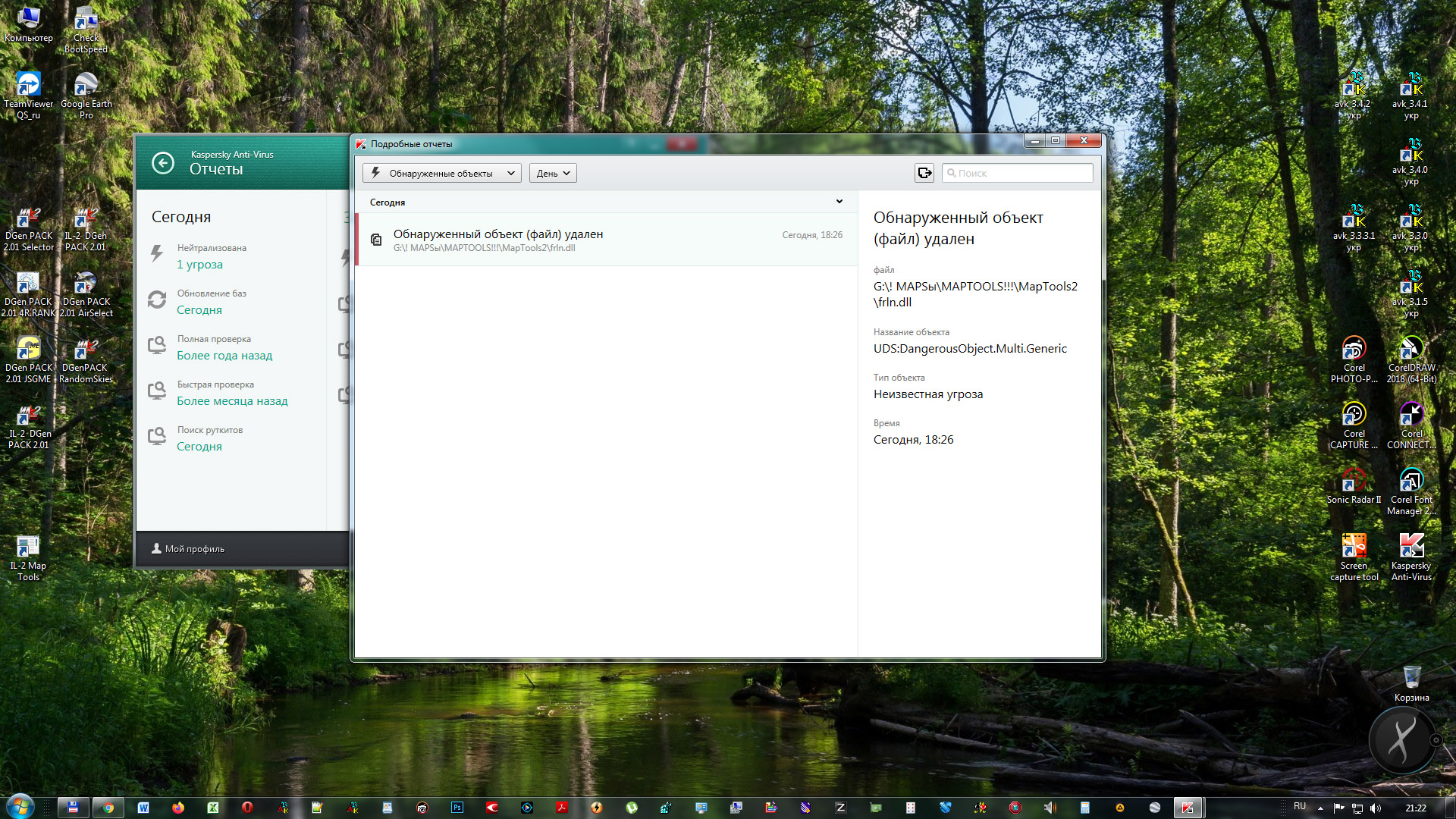Click the Google Earth Pro desktop icon
Screen dimensions: 1456x819
pos(86,85)
